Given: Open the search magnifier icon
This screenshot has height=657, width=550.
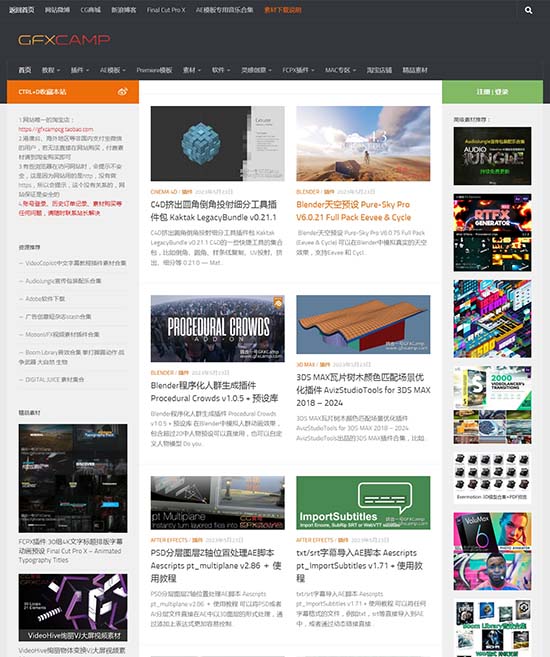Looking at the screenshot, I should (528, 10).
